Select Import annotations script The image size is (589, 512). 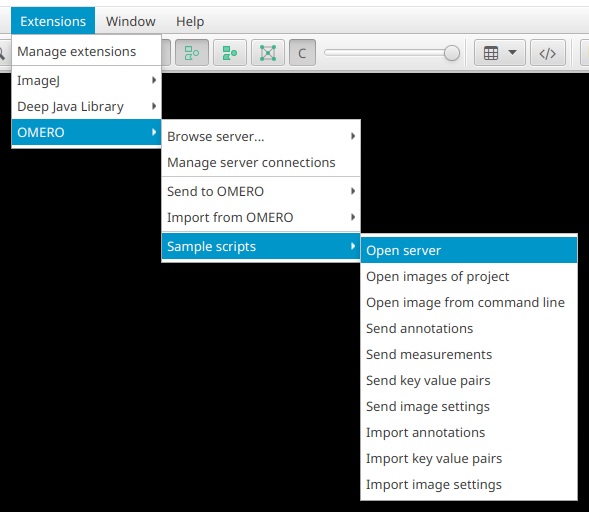(469, 432)
